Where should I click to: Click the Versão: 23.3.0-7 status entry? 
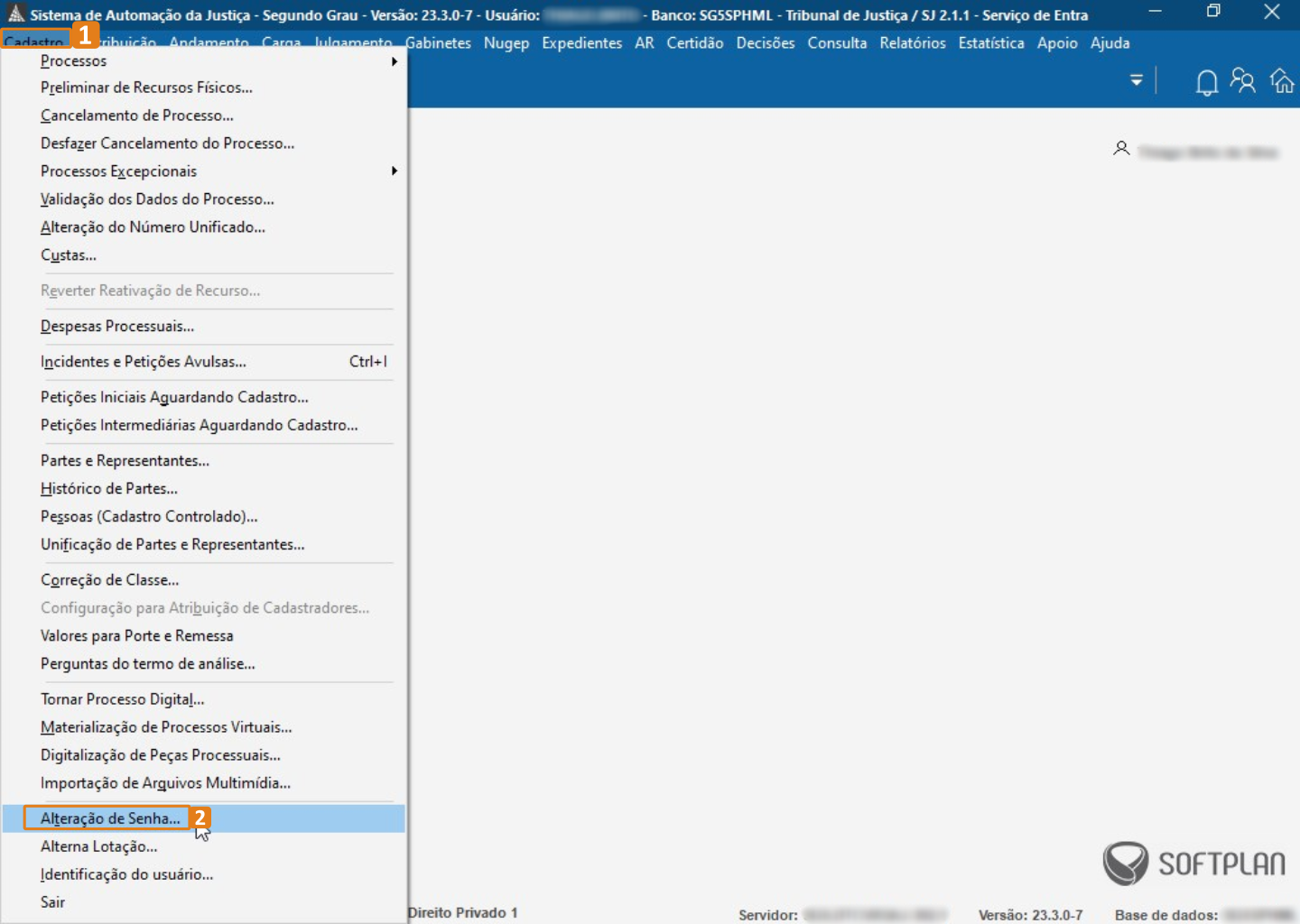click(1031, 915)
